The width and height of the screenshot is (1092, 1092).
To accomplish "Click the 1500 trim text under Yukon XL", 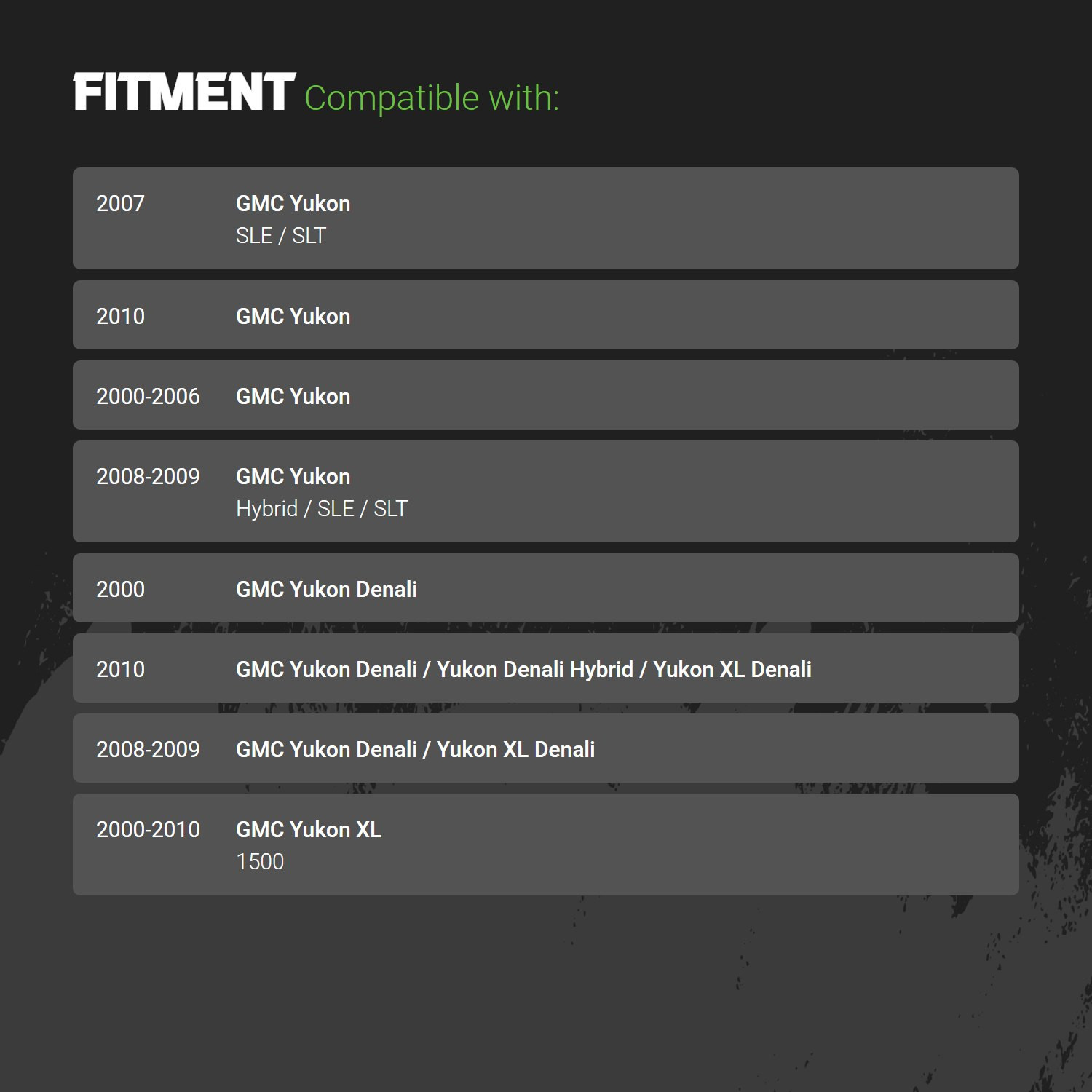I will [260, 862].
